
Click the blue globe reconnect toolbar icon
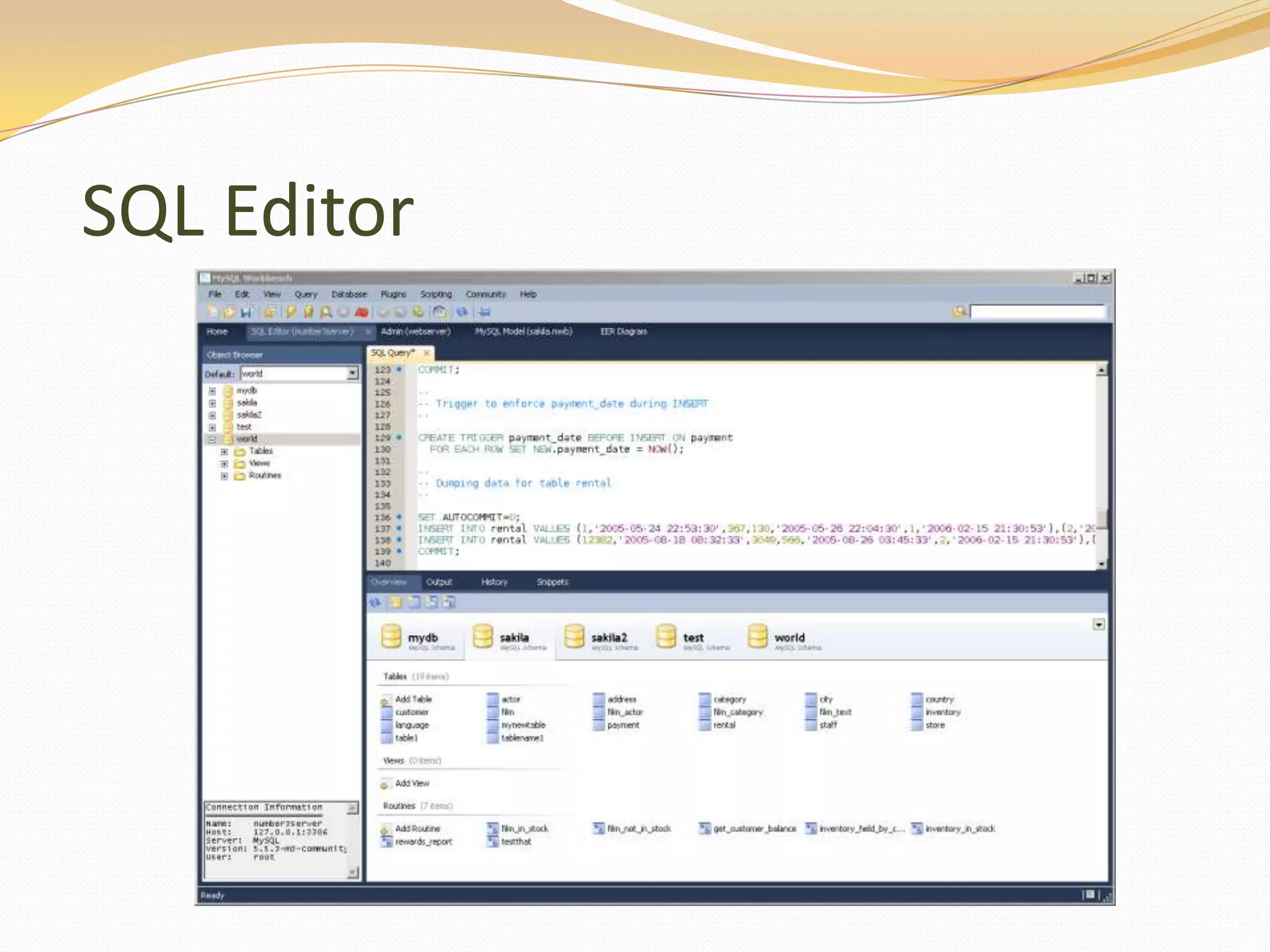pos(462,312)
